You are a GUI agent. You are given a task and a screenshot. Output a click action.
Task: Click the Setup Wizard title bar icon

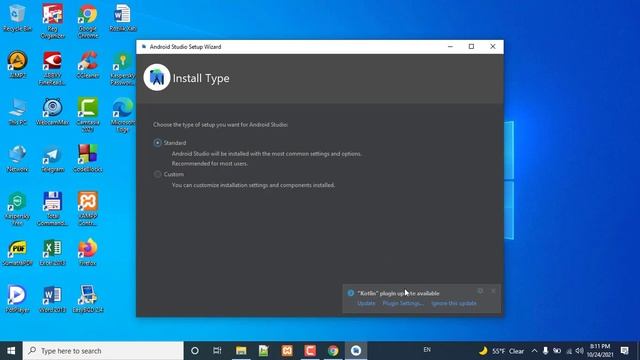144,47
